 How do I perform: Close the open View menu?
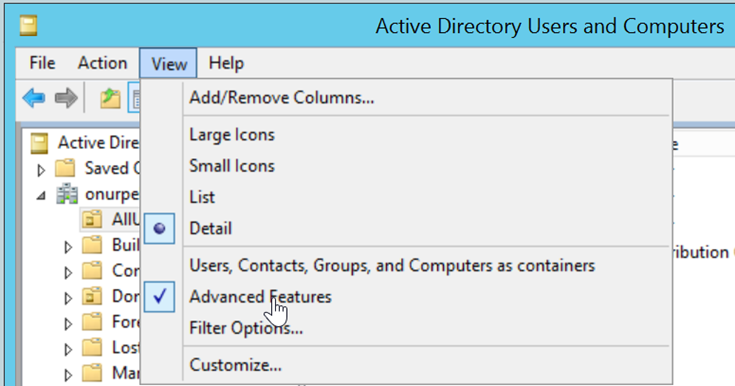point(168,63)
